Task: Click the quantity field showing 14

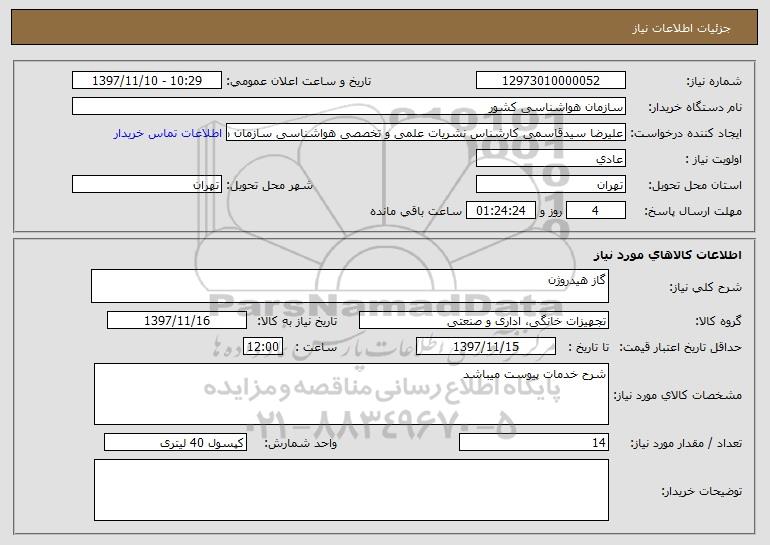Action: [534, 442]
